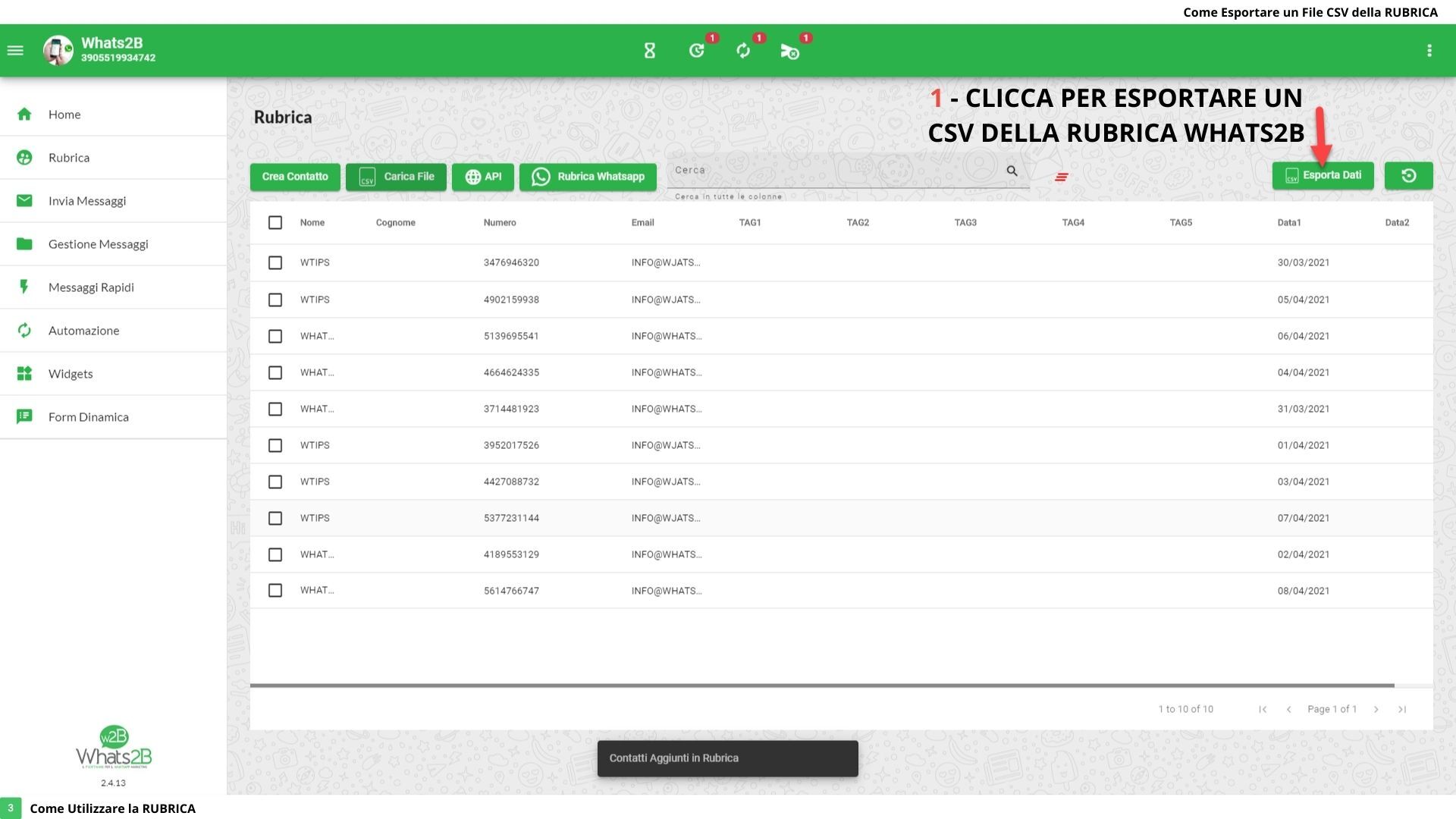Select the row with number 3714481923
This screenshot has width=1456, height=819.
pos(275,409)
